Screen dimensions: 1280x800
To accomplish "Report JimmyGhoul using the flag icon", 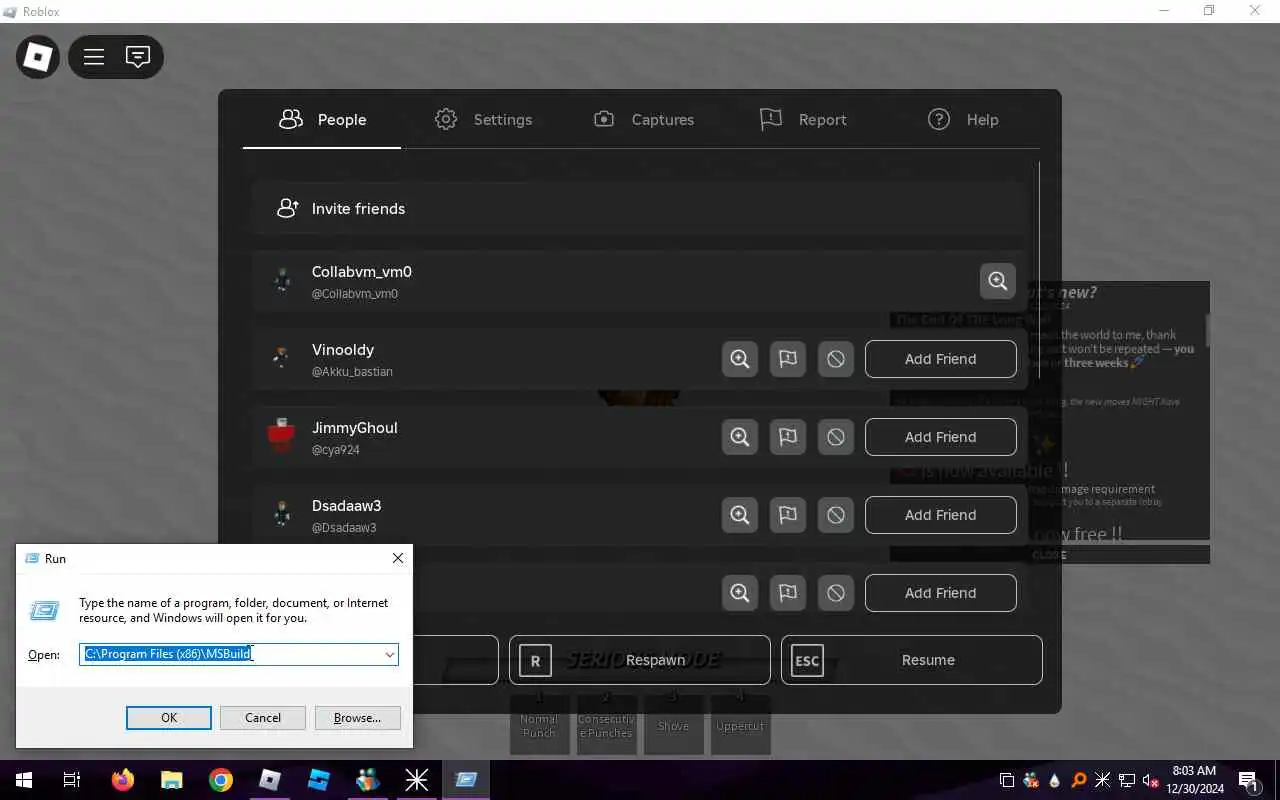I will [x=788, y=437].
